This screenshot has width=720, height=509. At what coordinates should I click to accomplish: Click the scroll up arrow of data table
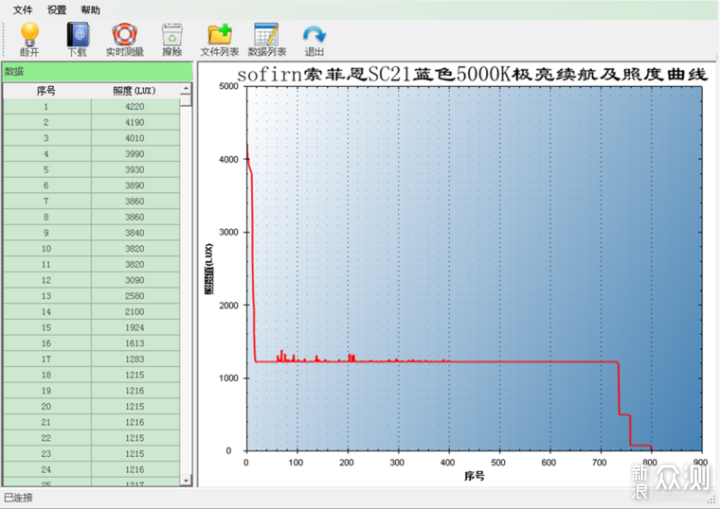point(186,88)
